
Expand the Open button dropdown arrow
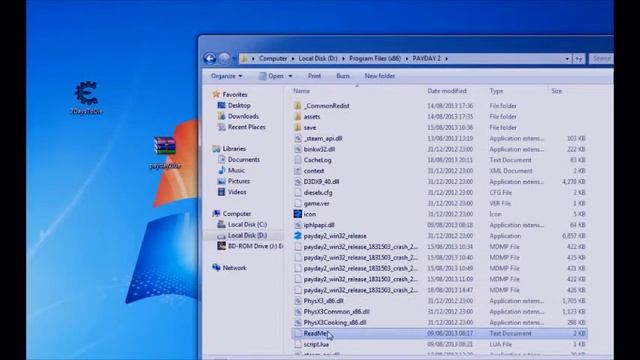click(290, 76)
